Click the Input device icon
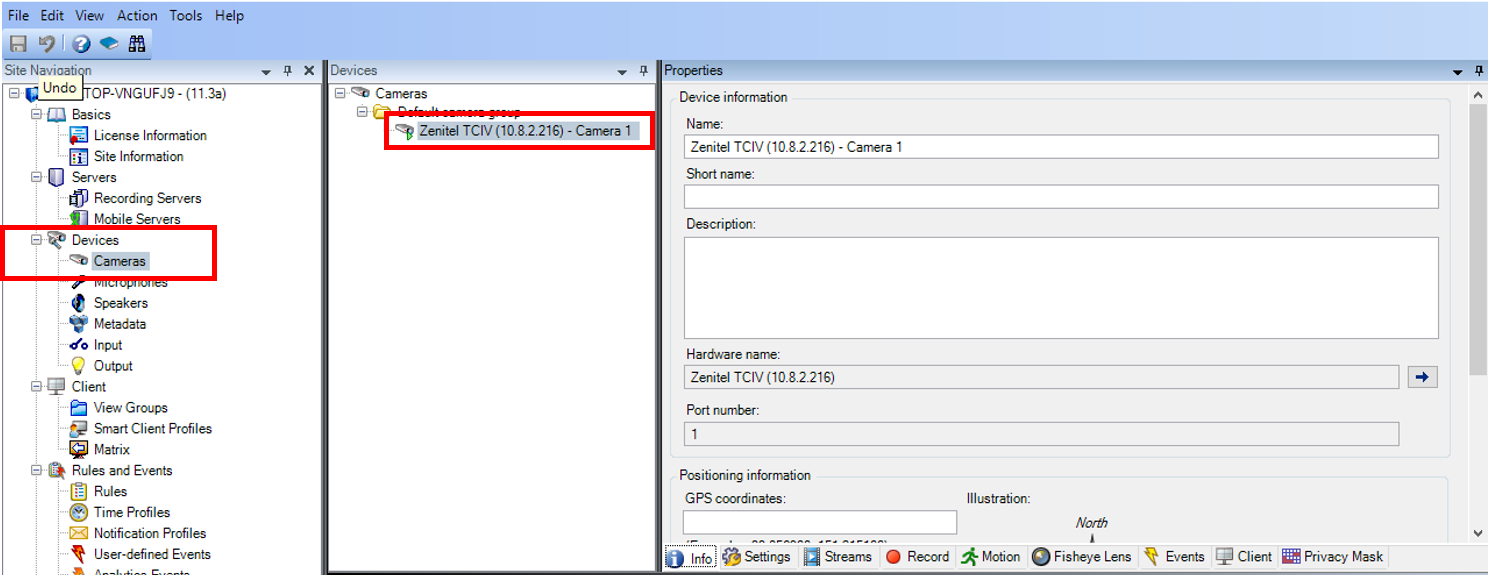Screen dimensions: 1488x575 click(x=78, y=345)
